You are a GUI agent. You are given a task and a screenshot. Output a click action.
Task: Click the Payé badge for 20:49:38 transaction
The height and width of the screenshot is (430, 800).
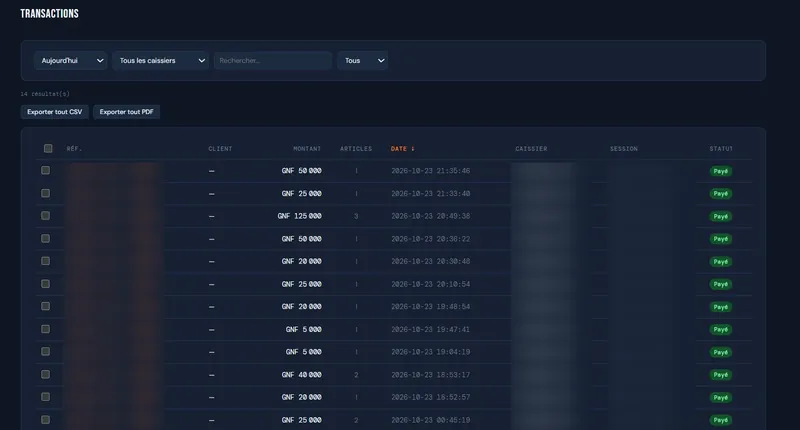click(721, 217)
